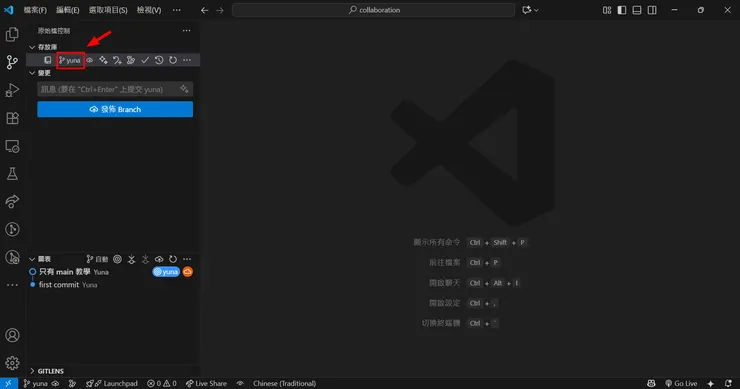Collapse the 圖表 graph section
The image size is (740, 389).
[x=32, y=259]
